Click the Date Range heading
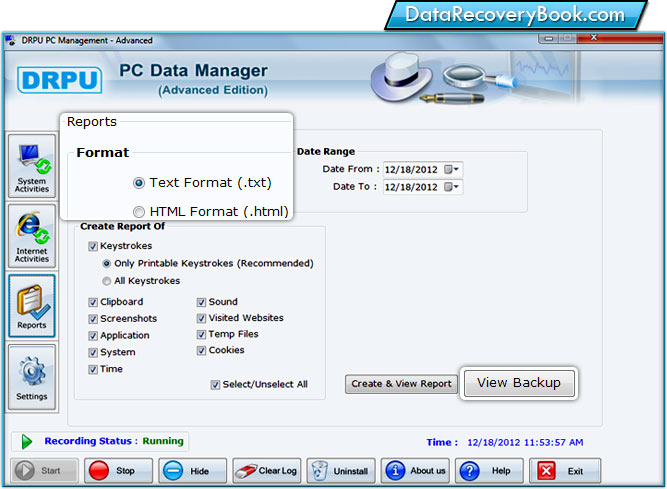667x489 pixels. (x=326, y=151)
